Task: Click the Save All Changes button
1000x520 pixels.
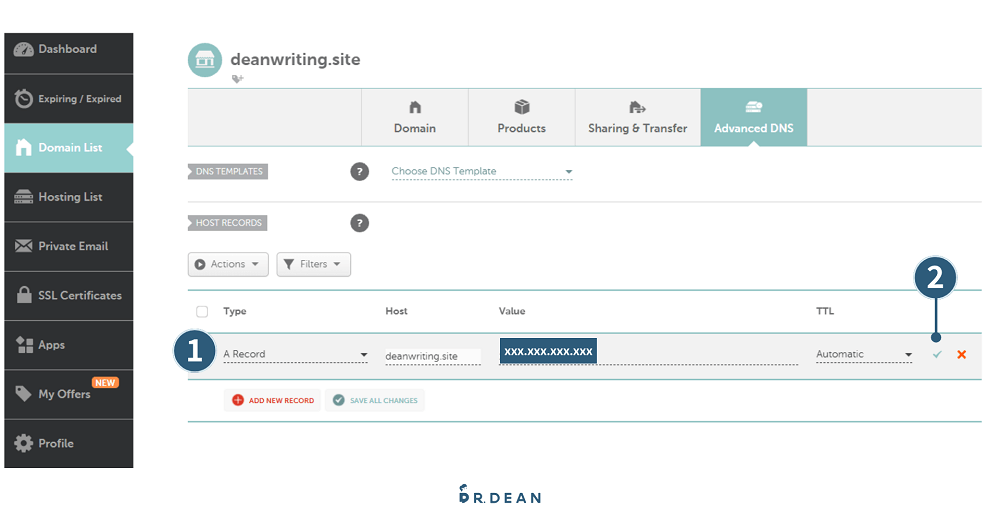Action: [x=375, y=401]
